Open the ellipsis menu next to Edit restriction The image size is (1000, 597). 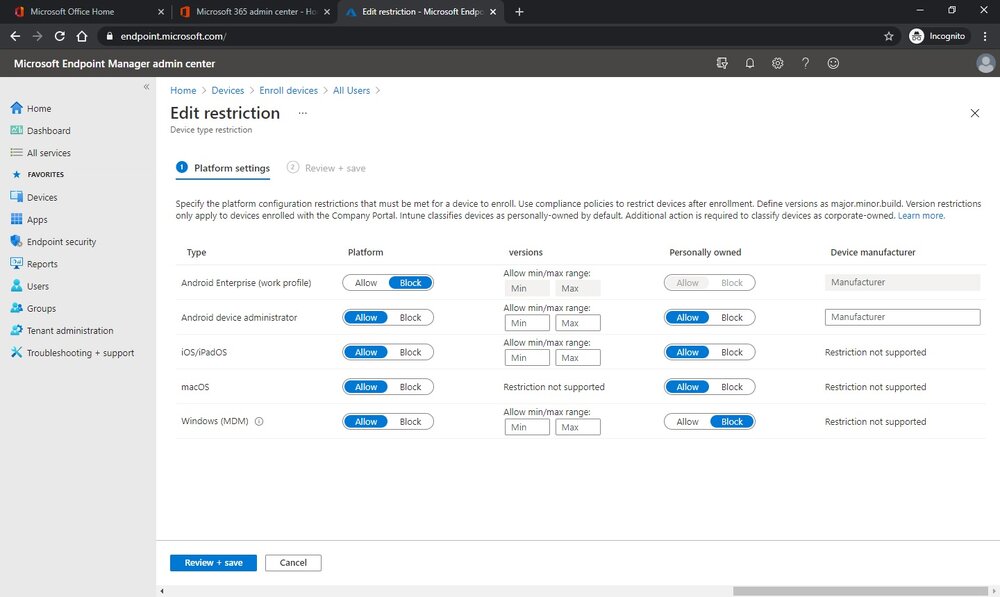[302, 113]
